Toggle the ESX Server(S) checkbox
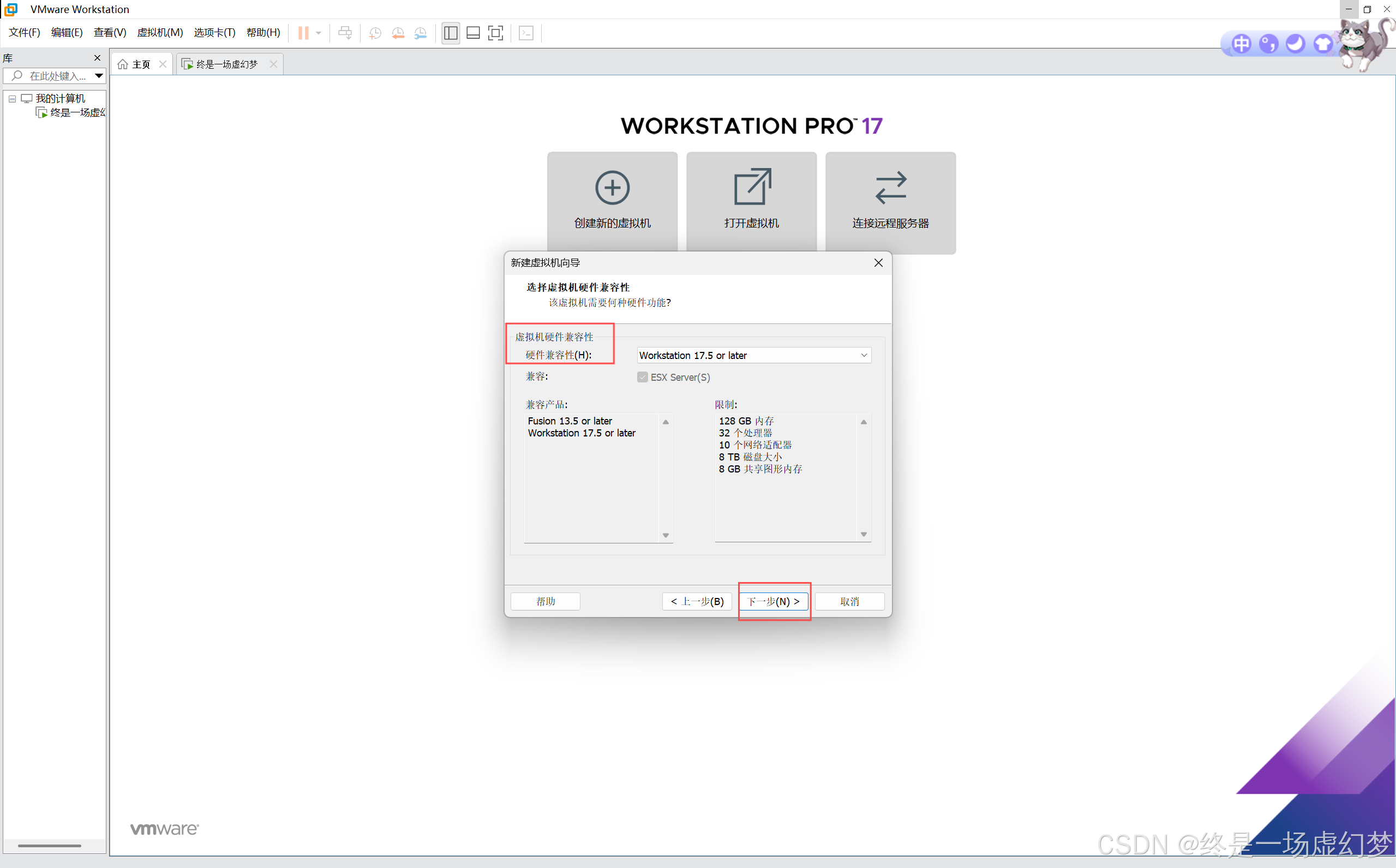Viewport: 1396px width, 868px height. point(642,377)
